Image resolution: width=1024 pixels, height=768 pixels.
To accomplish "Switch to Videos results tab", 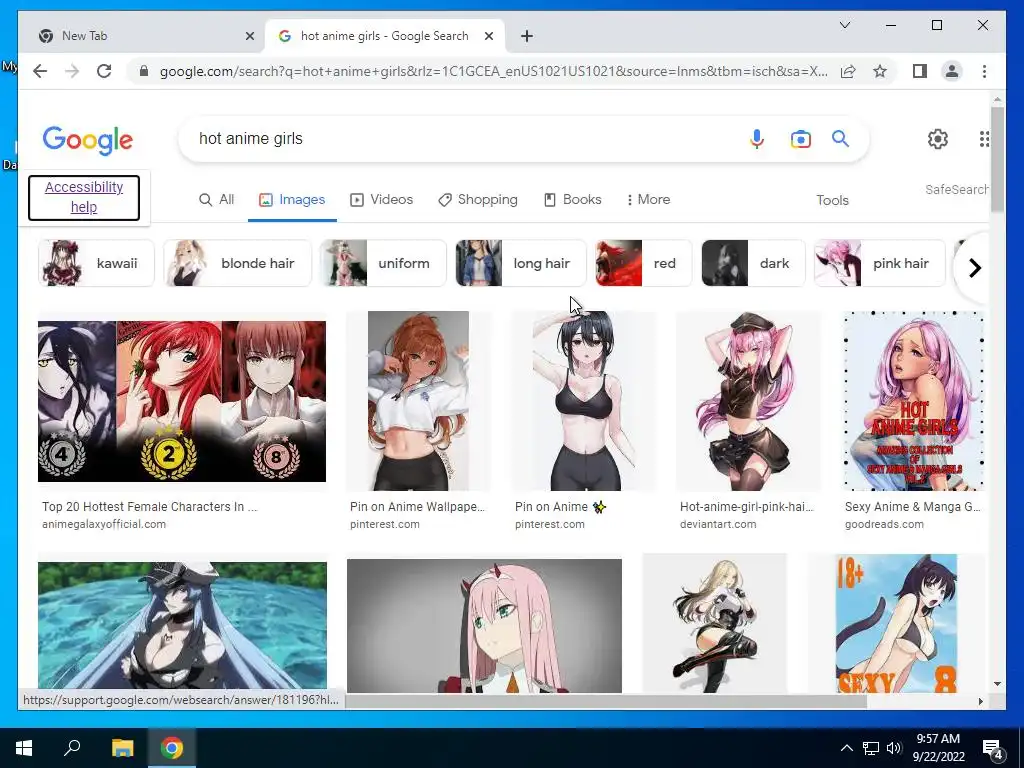I will point(381,200).
